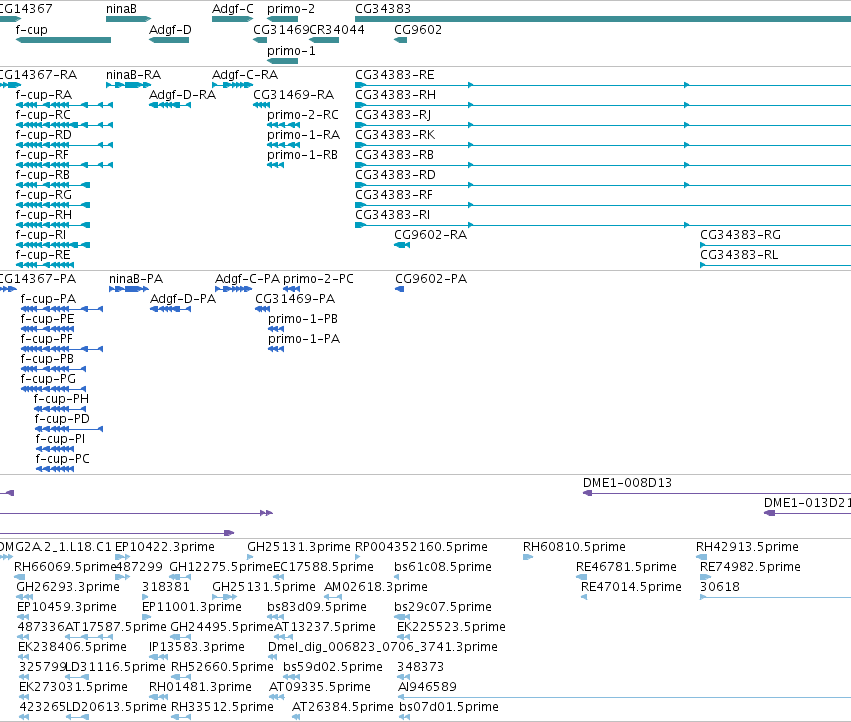Open the primo-2-PC protein
851x722 pixels.
[x=291, y=289]
